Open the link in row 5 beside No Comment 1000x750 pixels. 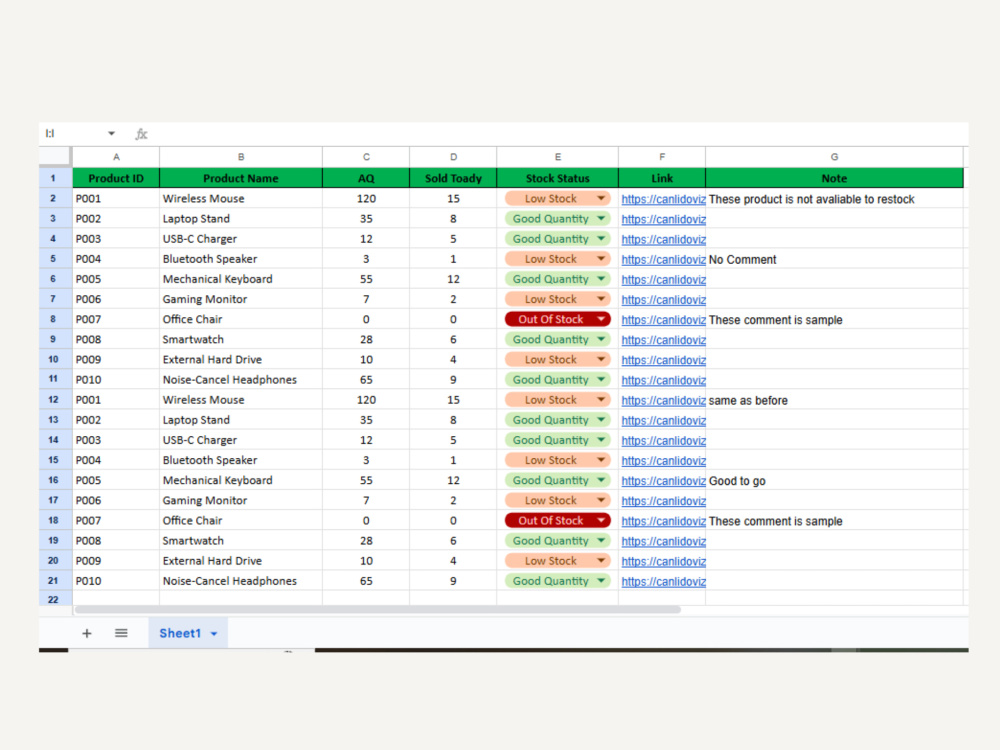point(663,260)
